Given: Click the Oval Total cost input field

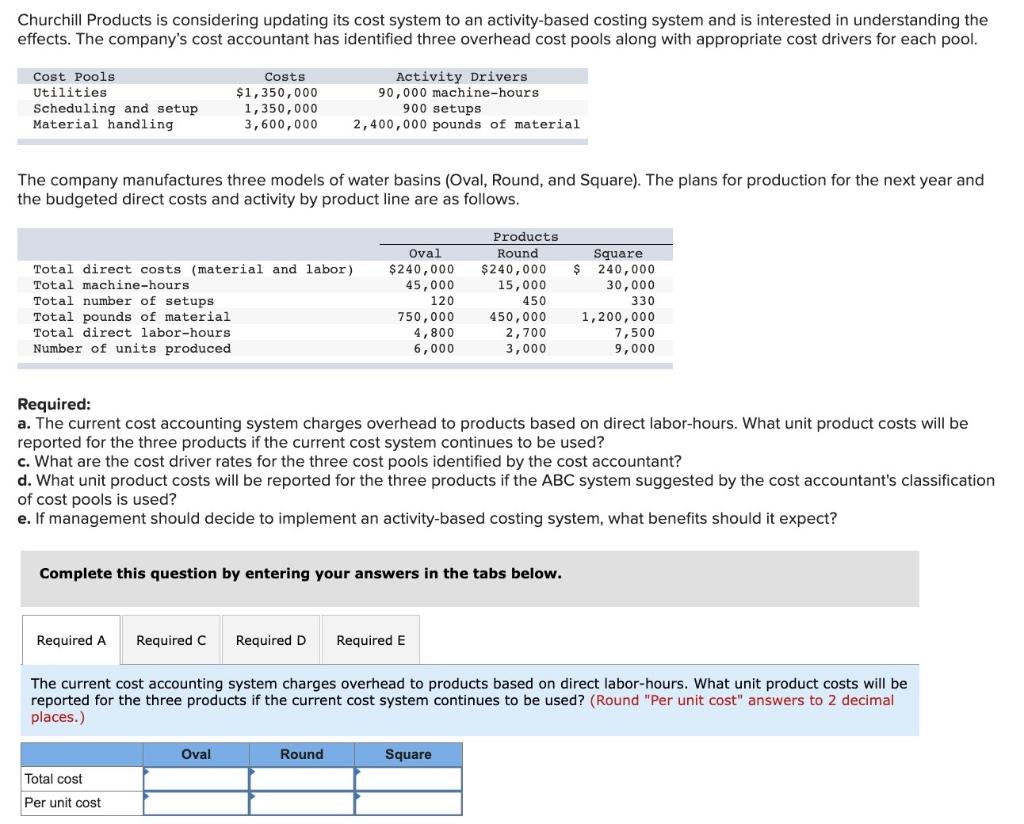Looking at the screenshot, I should point(196,778).
